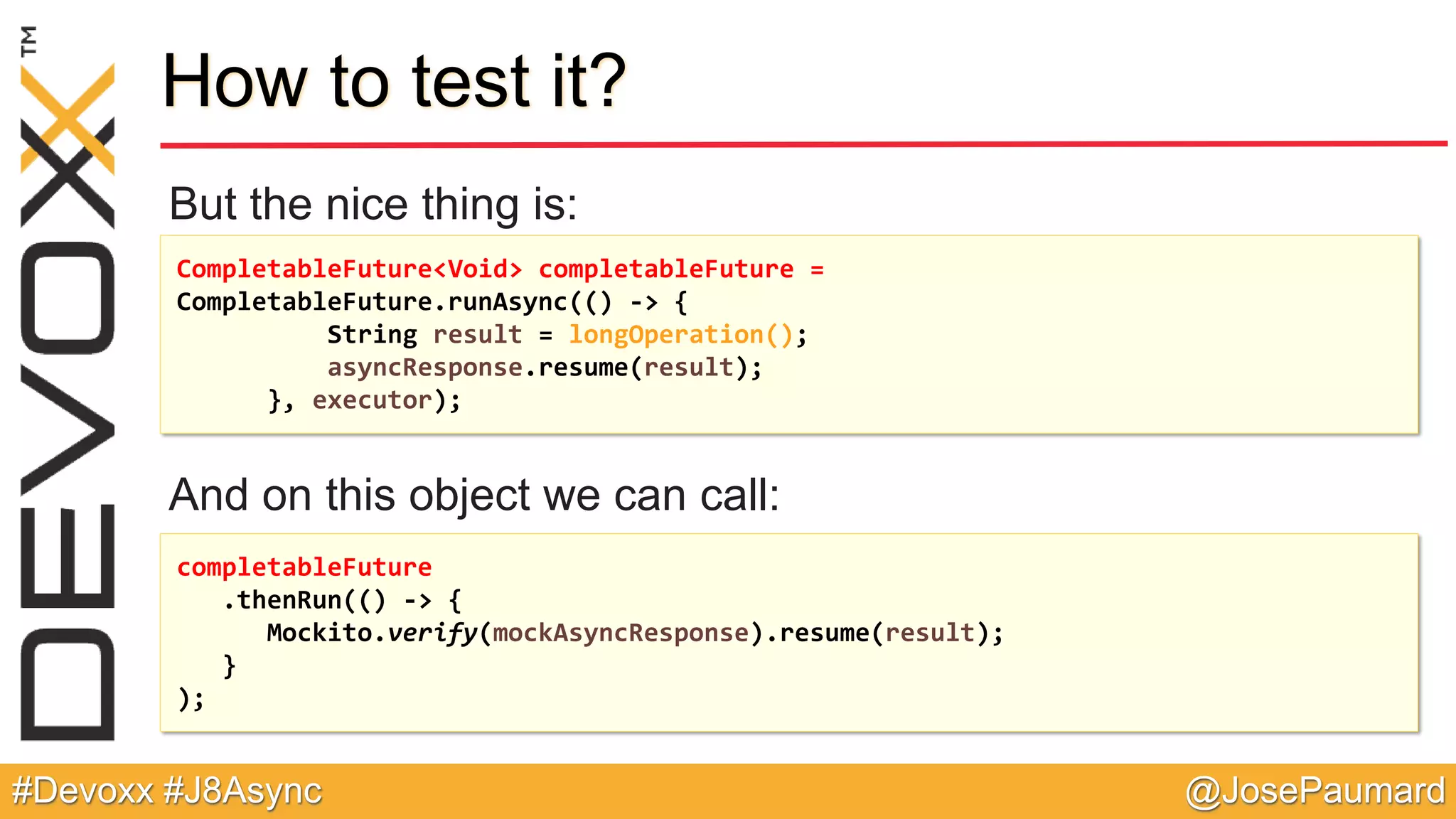Viewport: 1456px width, 819px height.
Task: Click the mockAsyncResponse argument
Action: [x=621, y=633]
